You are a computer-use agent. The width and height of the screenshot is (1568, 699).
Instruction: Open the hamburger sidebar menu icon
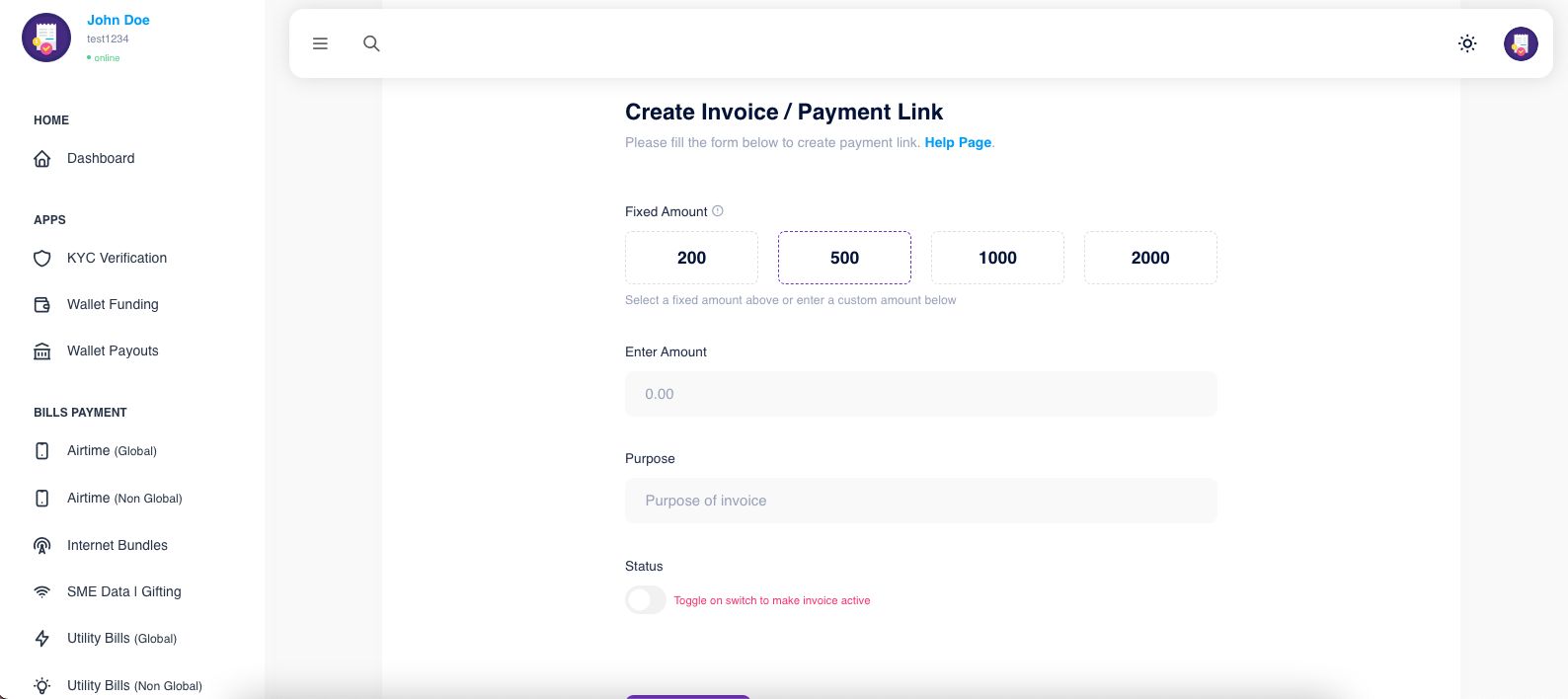(x=320, y=43)
